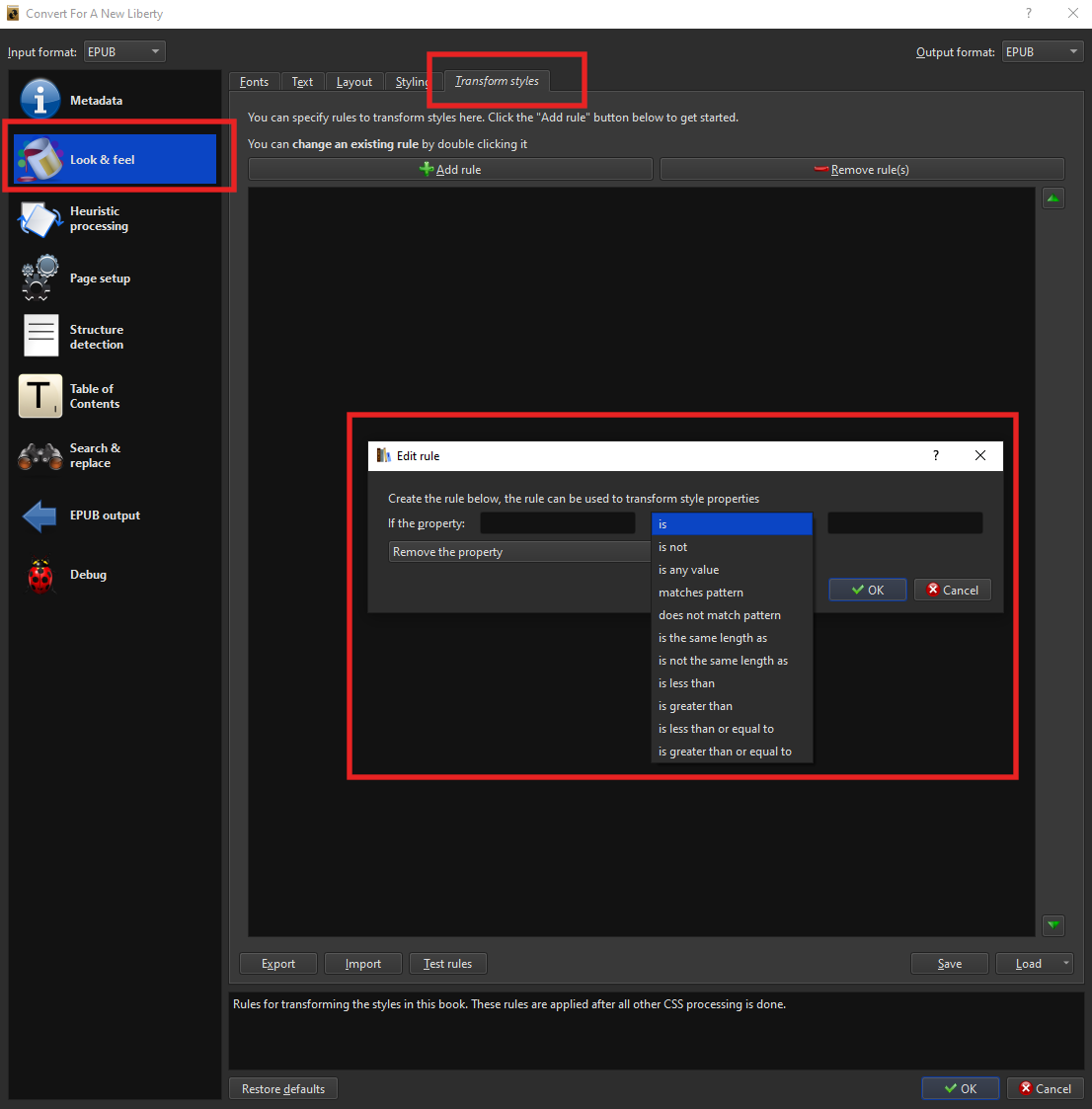Image resolution: width=1092 pixels, height=1109 pixels.
Task: Open Search & replace binoculars icon
Action: coord(40,456)
